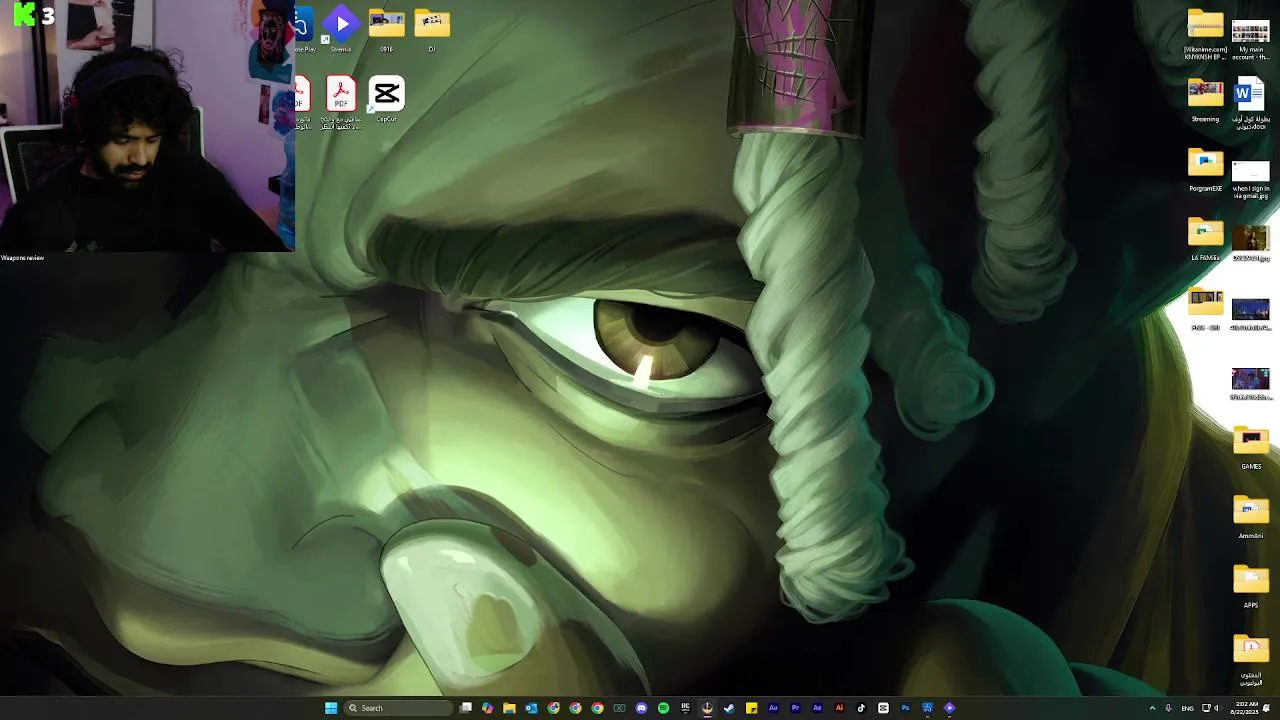
Task: Select the 'when I sign in via gmail.jpg' file
Action: [x=1250, y=178]
